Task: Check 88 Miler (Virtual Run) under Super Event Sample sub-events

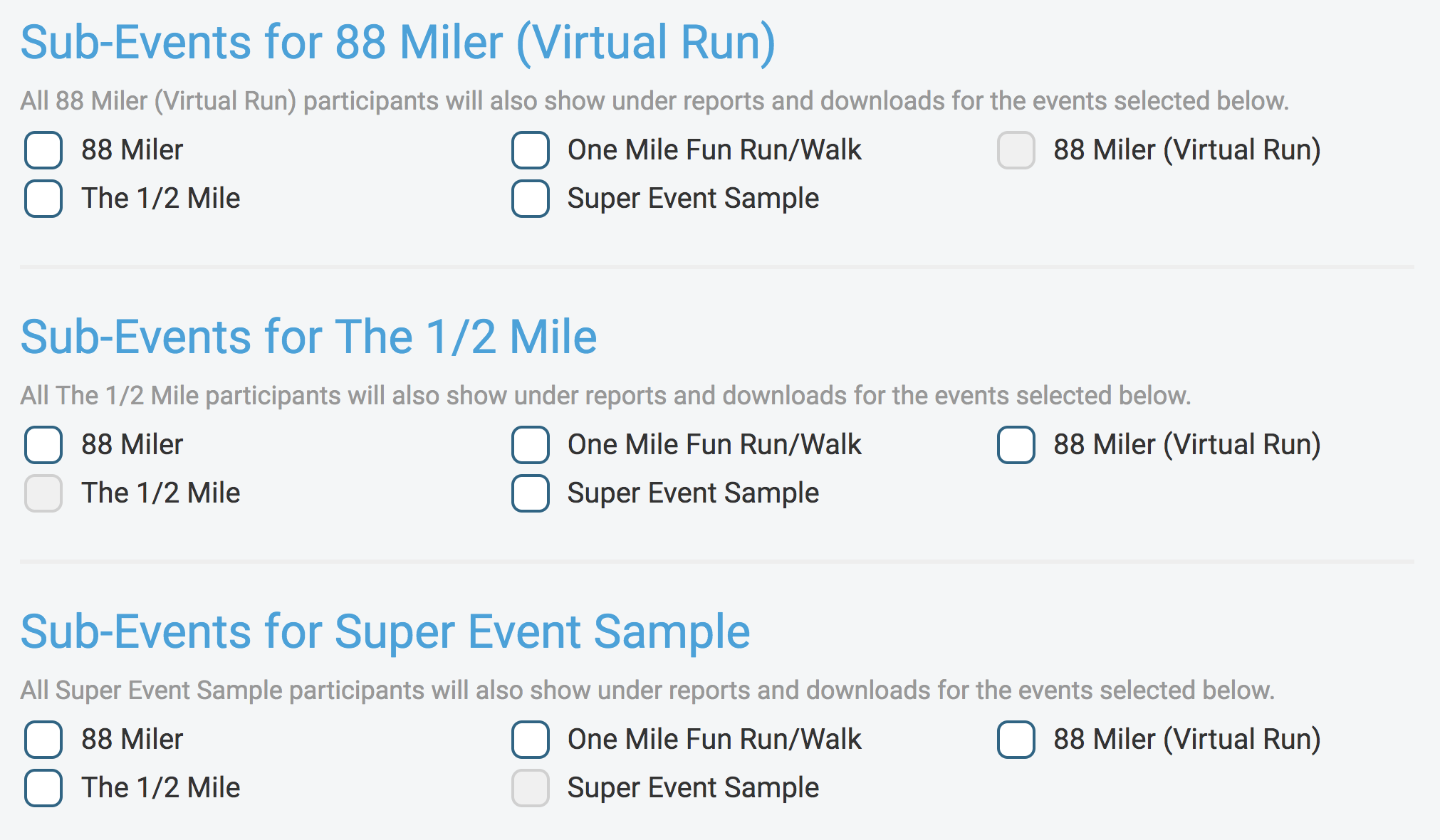Action: pos(1016,740)
